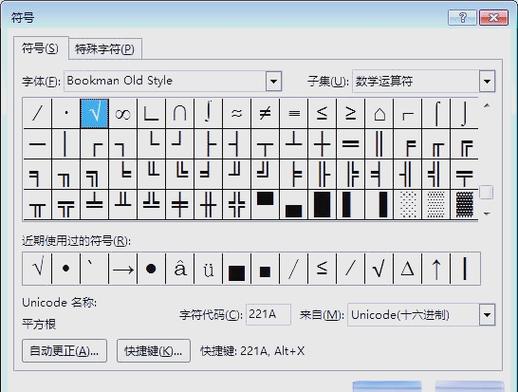
Task: Select recently used vertical bar symbol
Action: coord(465,269)
